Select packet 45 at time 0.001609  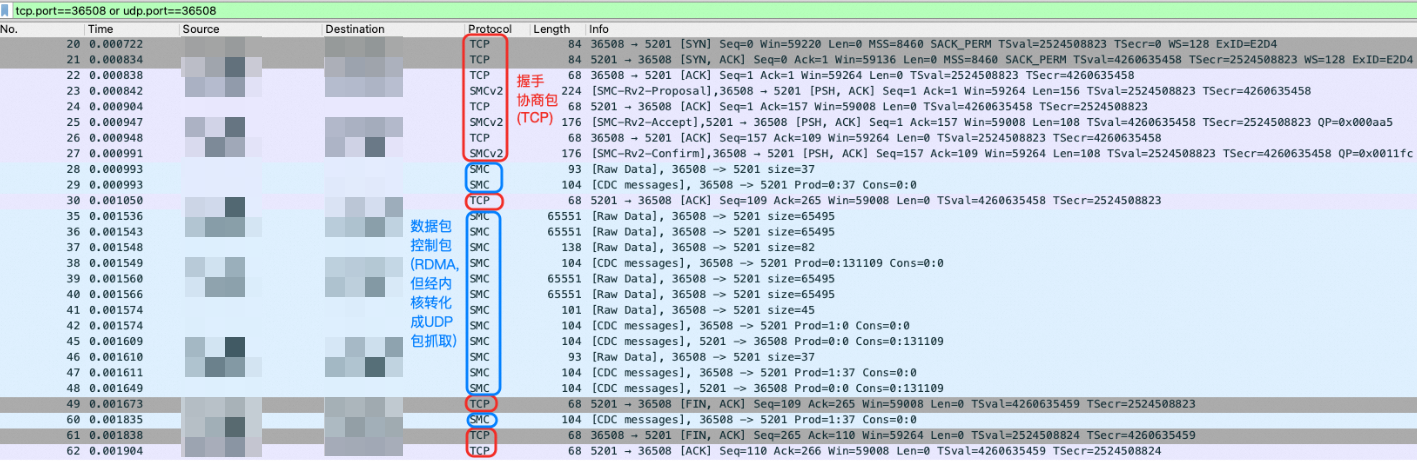[708, 341]
